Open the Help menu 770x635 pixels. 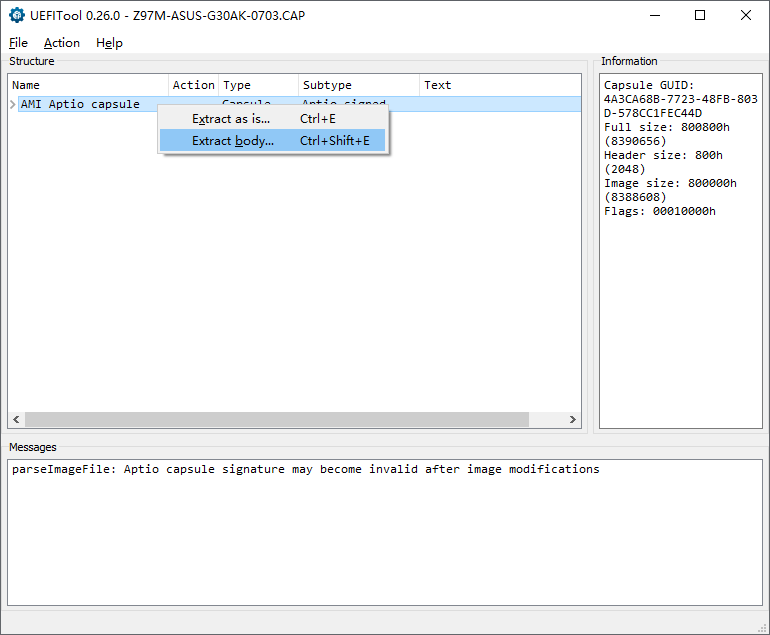pyautogui.click(x=109, y=43)
